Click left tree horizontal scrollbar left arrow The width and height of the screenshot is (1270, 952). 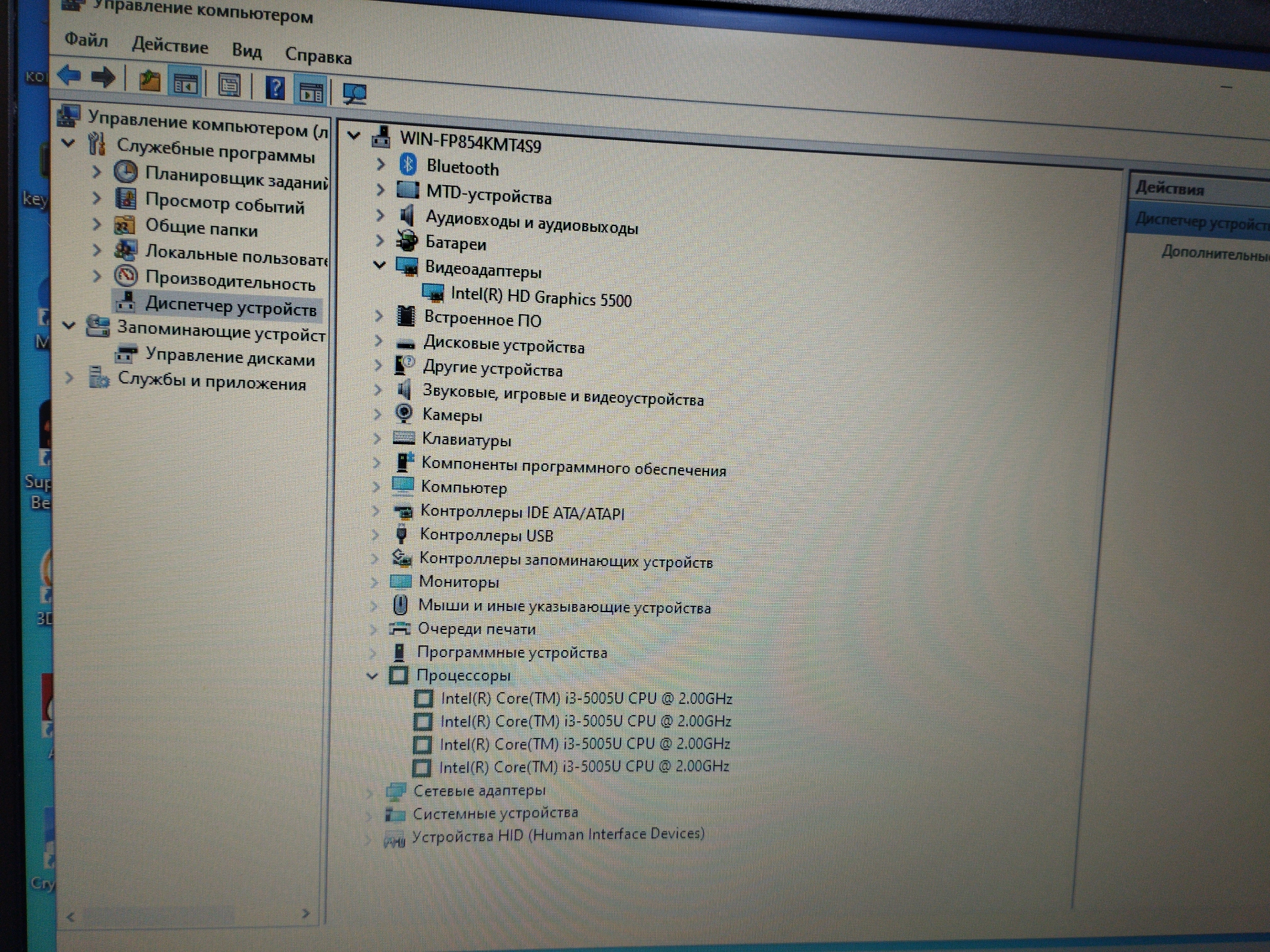point(71,917)
